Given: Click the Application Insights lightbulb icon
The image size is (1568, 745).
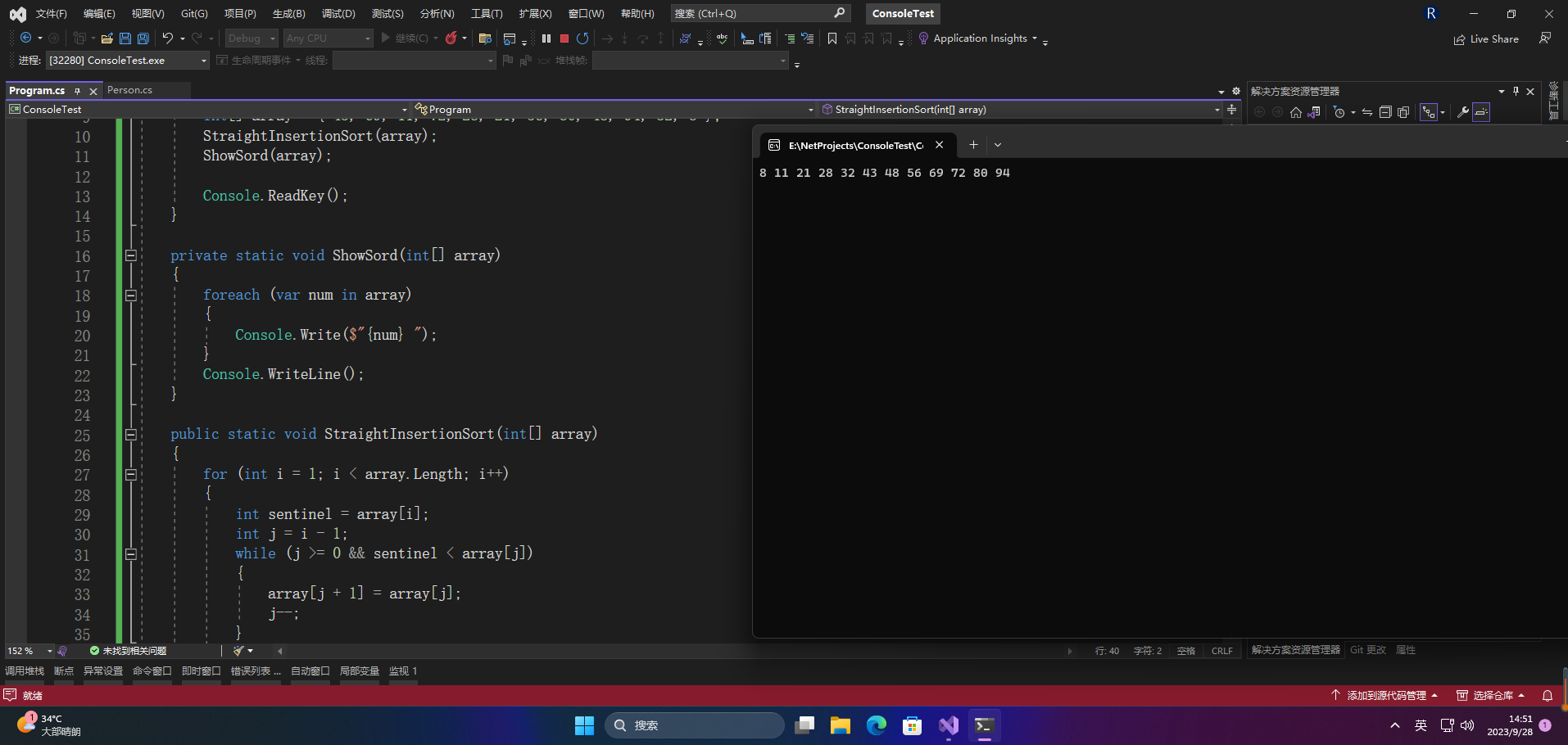Looking at the screenshot, I should 923,38.
